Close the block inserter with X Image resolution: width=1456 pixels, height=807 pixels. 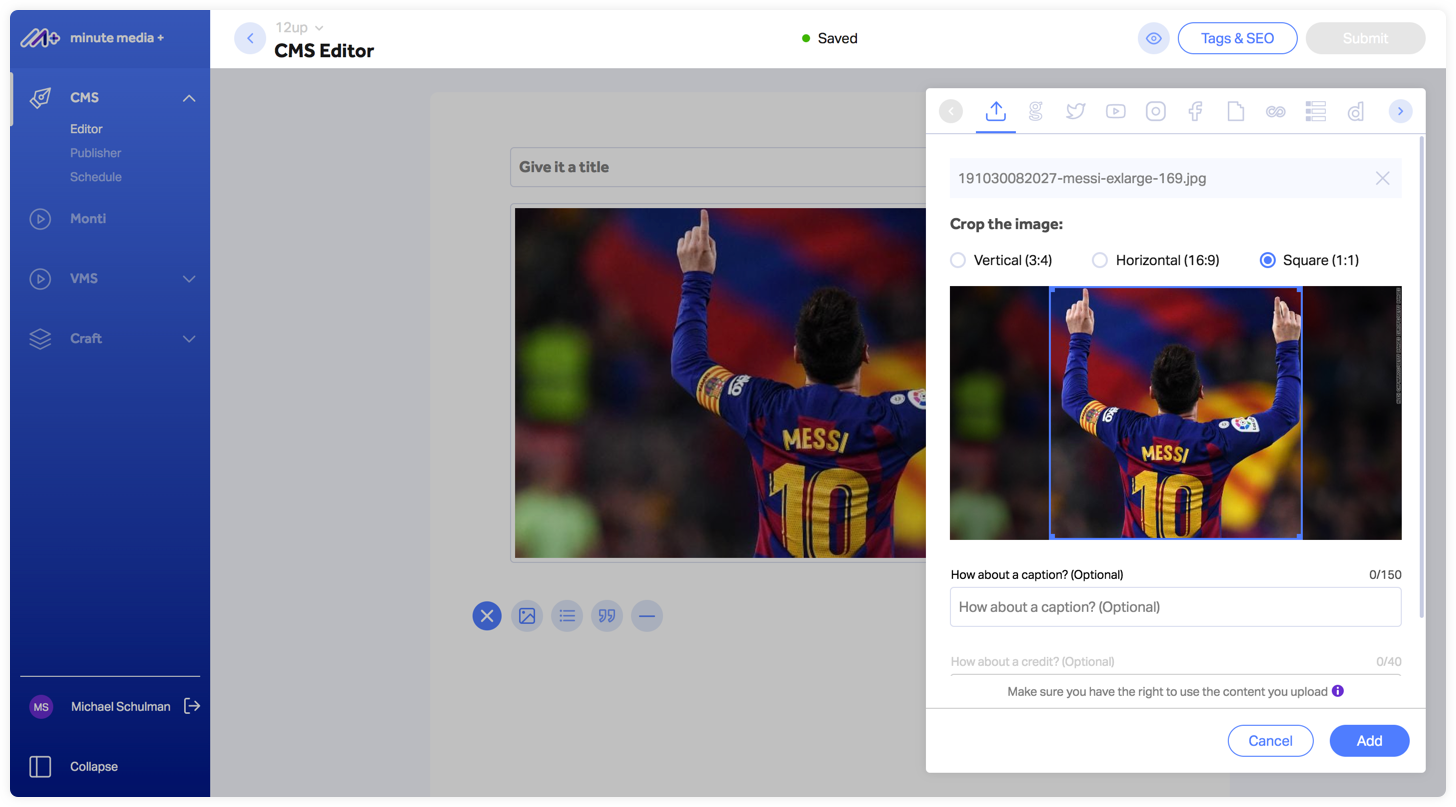(487, 616)
